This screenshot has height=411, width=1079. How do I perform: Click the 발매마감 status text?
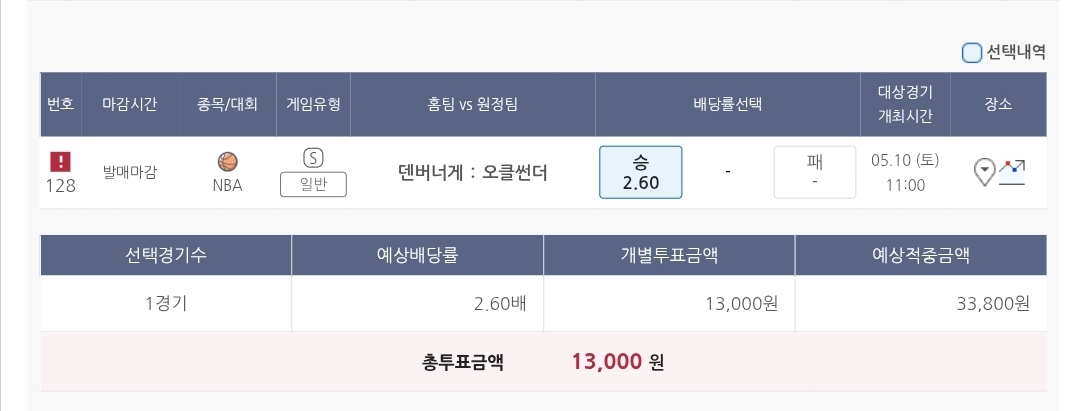(x=130, y=172)
